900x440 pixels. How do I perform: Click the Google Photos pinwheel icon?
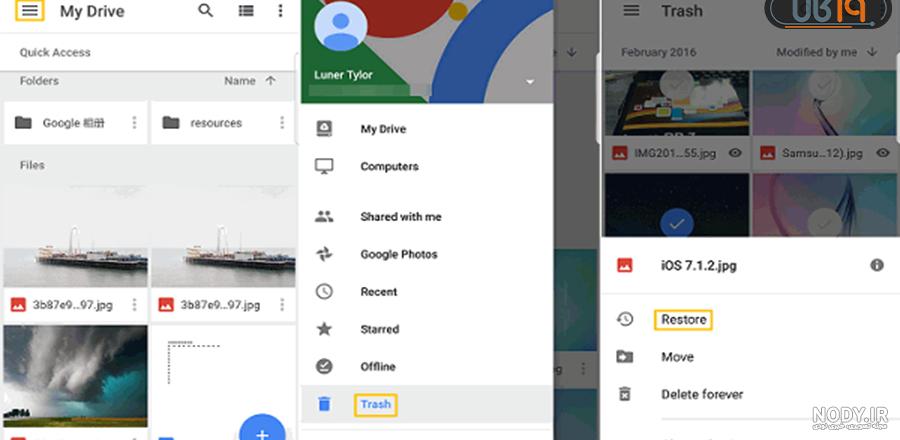[x=324, y=254]
